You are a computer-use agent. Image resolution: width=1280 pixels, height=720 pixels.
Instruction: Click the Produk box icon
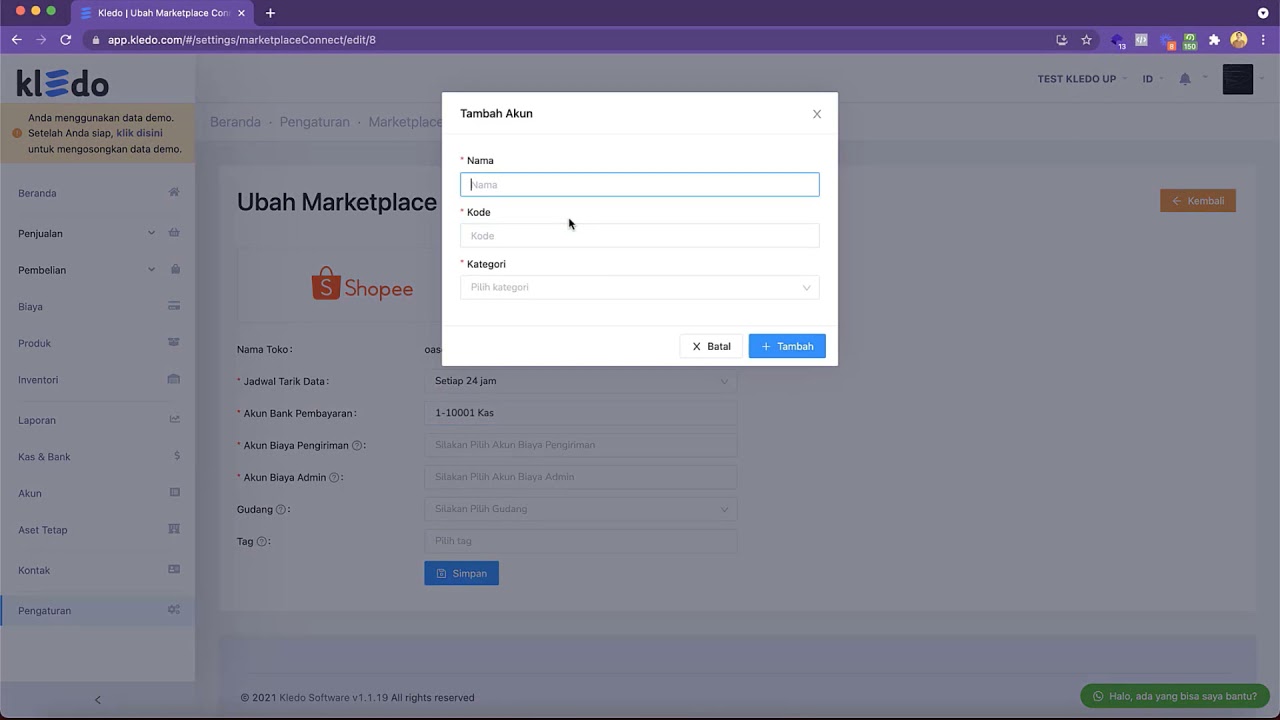click(174, 342)
